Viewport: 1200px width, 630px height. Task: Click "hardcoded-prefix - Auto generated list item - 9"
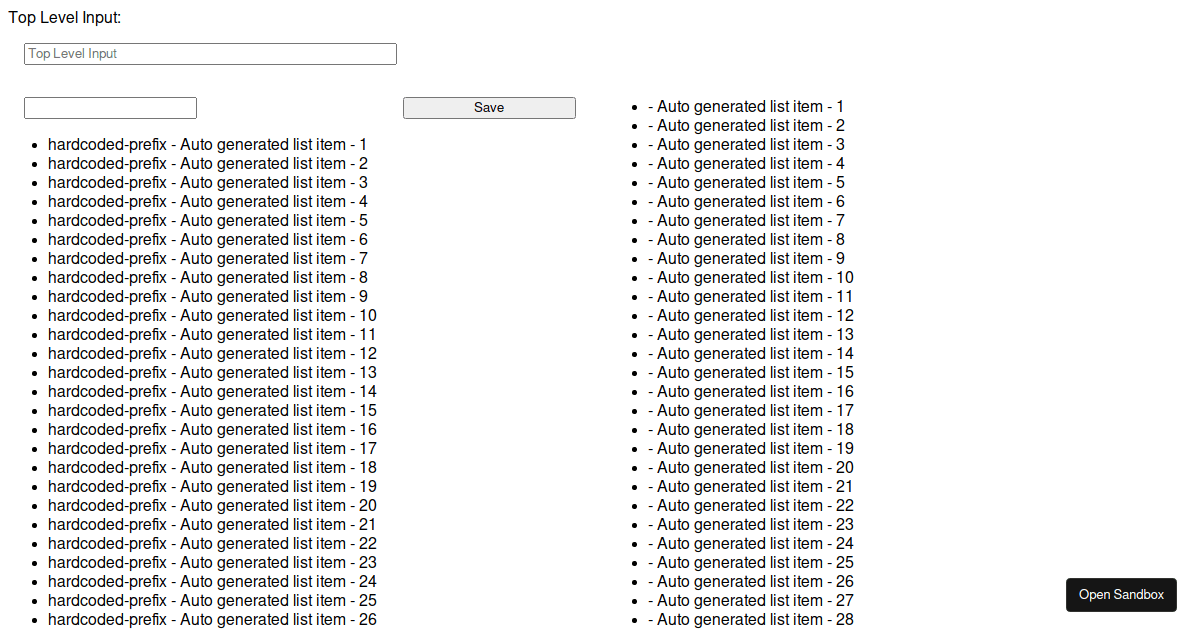coord(208,297)
